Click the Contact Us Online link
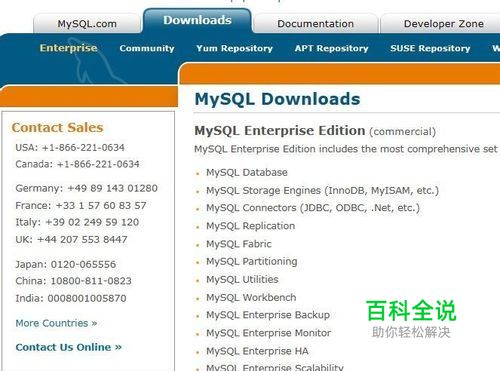 69,347
